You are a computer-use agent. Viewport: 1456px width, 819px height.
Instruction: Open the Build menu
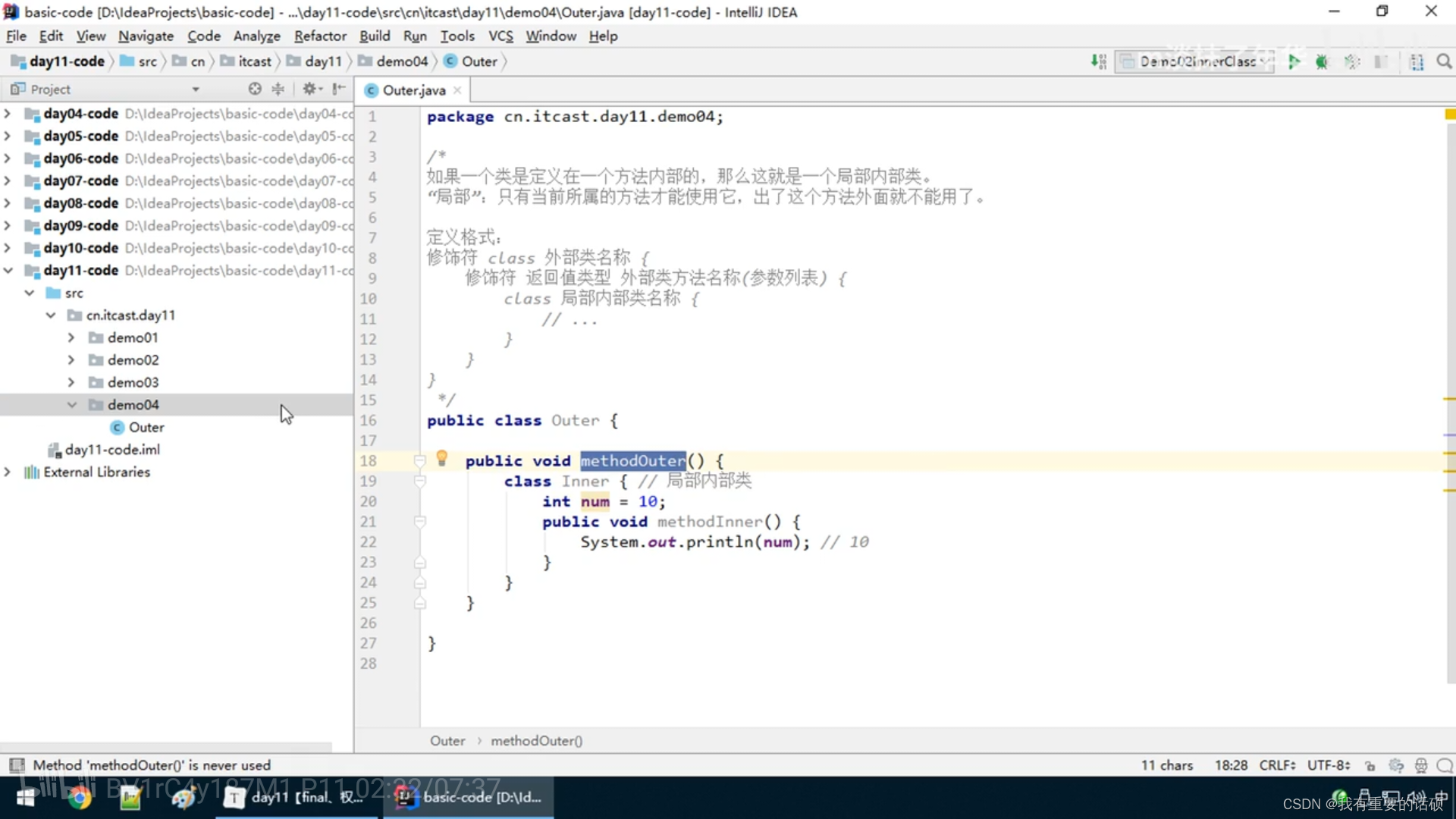375,36
